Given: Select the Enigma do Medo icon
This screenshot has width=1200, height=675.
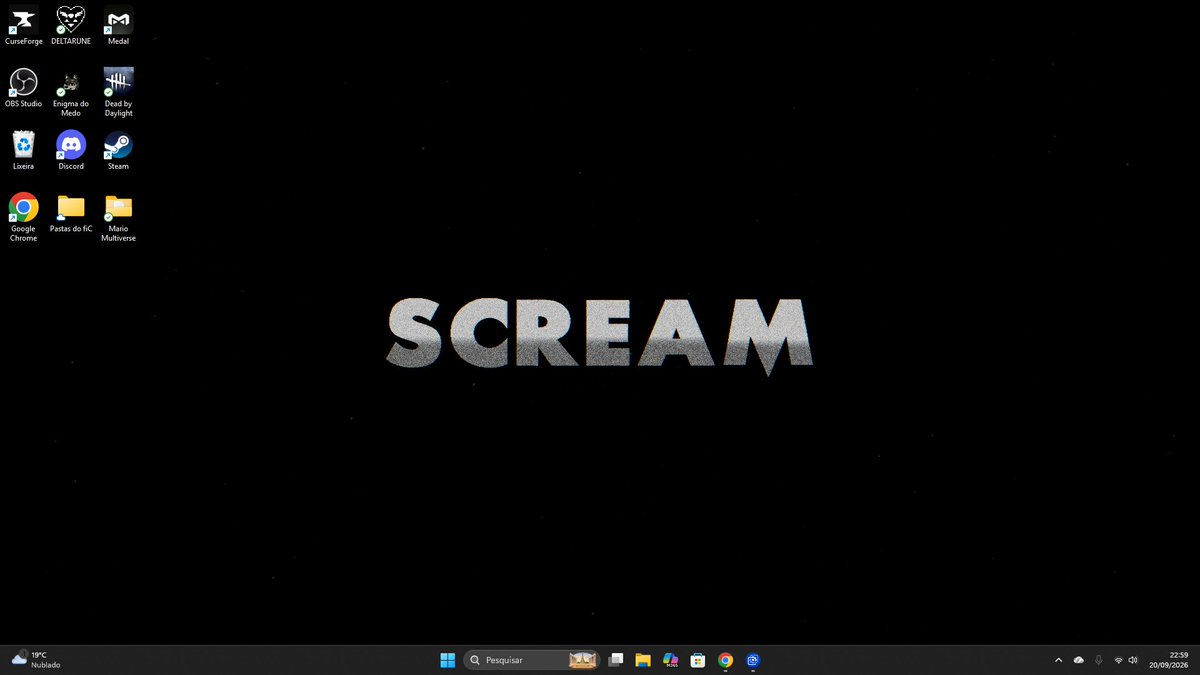Looking at the screenshot, I should [71, 93].
